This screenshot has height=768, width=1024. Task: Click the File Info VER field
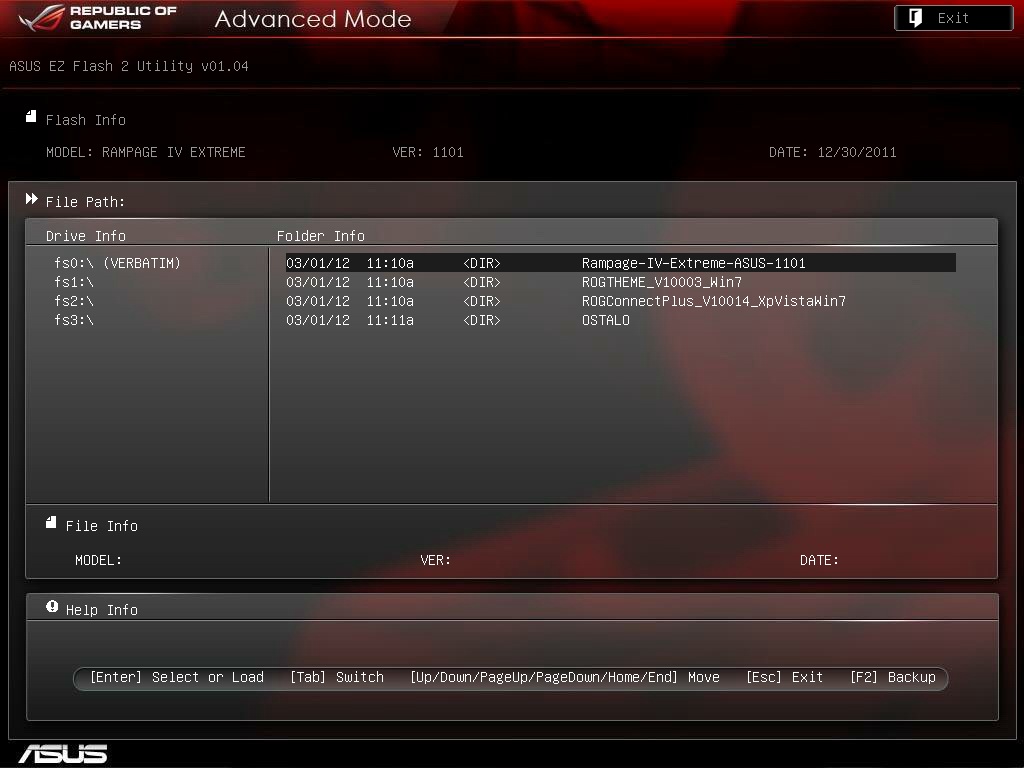coord(436,560)
